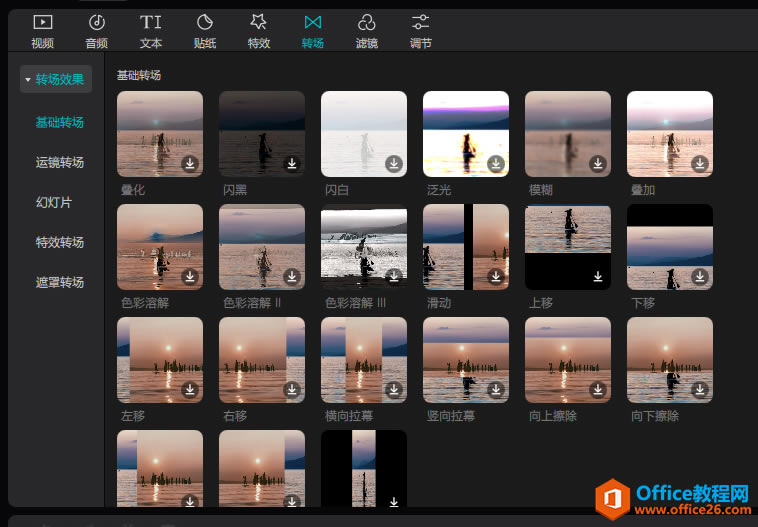This screenshot has width=758, height=527.
Task: Preview the 向下擦除 transition thumbnail
Action: tap(670, 360)
